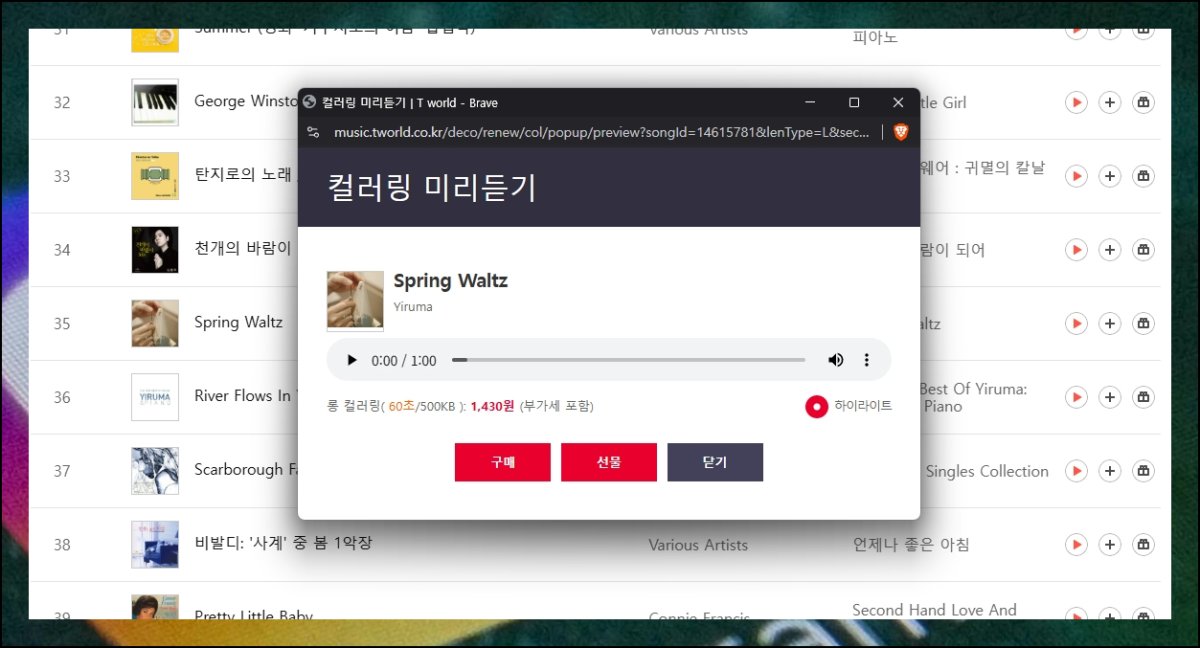1200x648 pixels.
Task: Click Various Artists in row 38
Action: click(698, 545)
